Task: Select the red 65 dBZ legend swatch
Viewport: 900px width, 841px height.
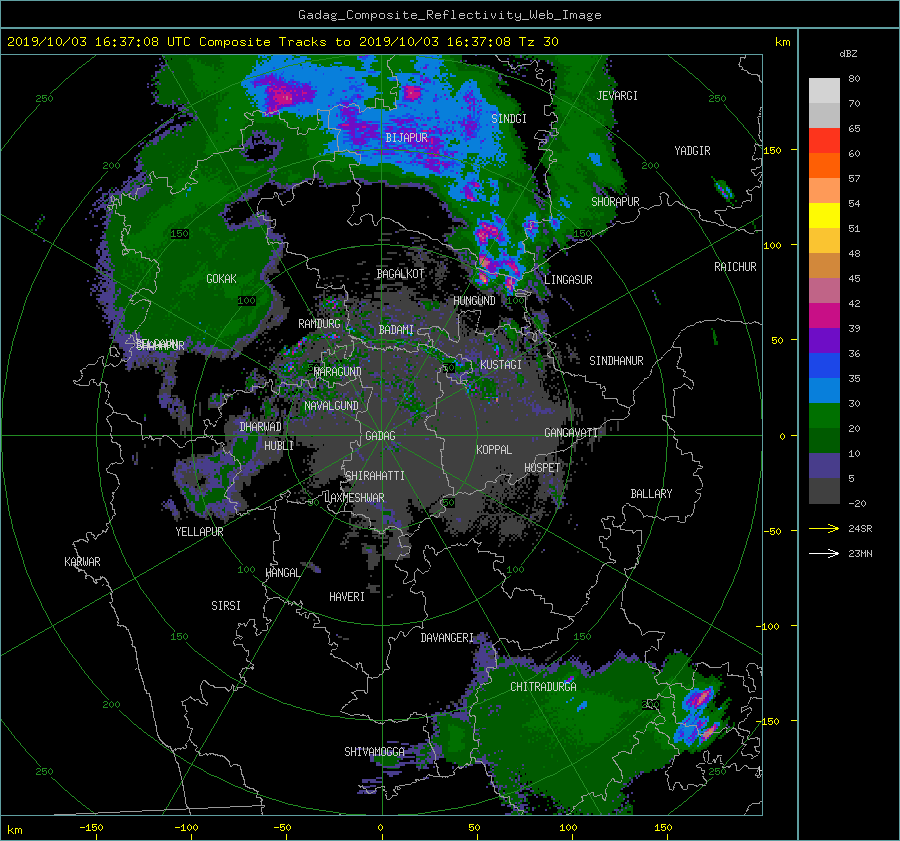Action: pyautogui.click(x=824, y=141)
